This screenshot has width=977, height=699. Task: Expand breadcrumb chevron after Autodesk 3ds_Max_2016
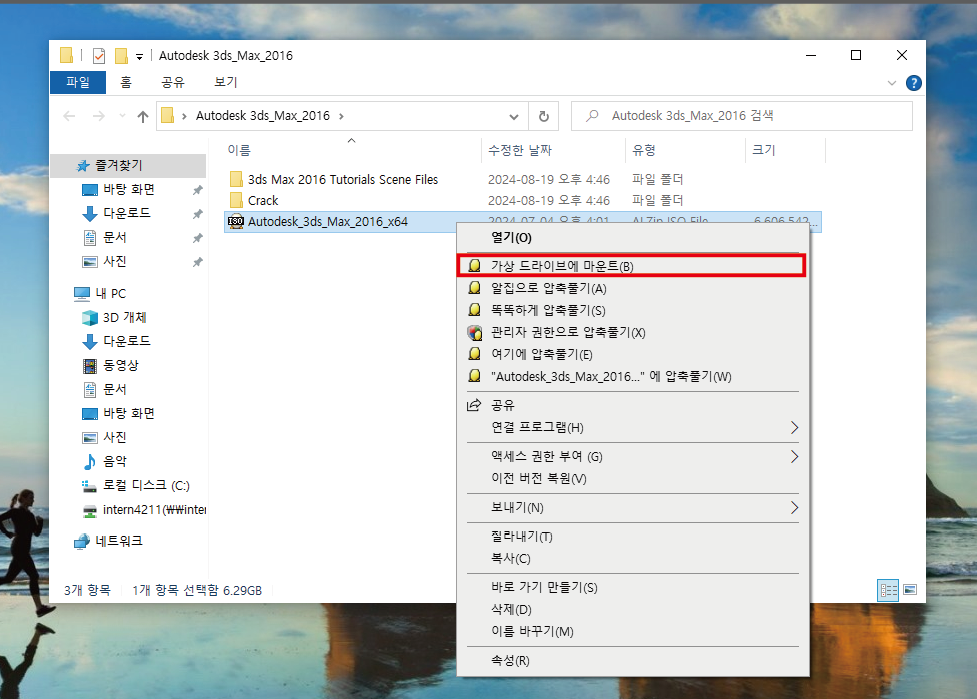(x=341, y=116)
